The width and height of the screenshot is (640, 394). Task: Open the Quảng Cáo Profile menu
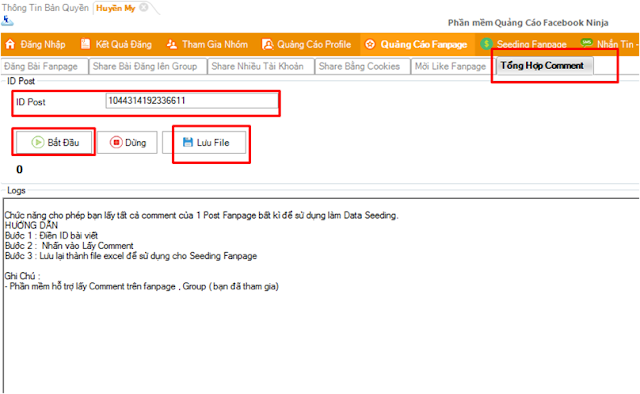click(307, 44)
